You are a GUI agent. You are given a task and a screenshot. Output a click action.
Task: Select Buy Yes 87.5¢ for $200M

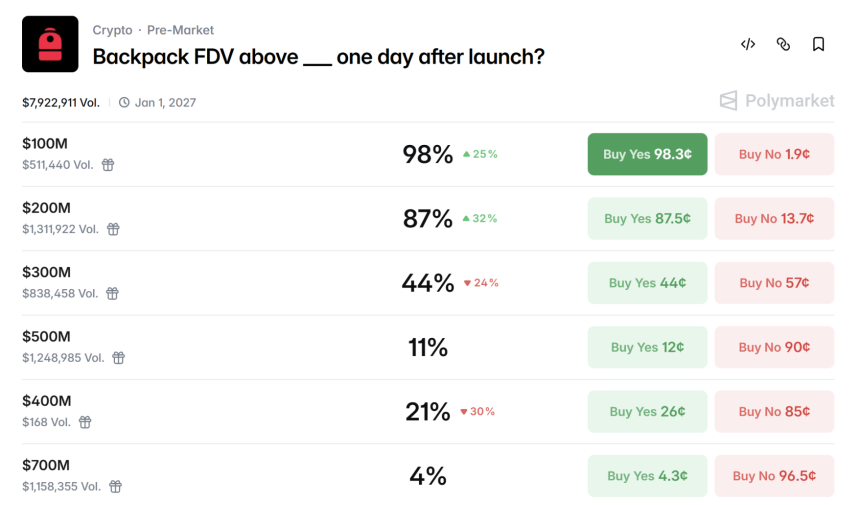coord(647,219)
